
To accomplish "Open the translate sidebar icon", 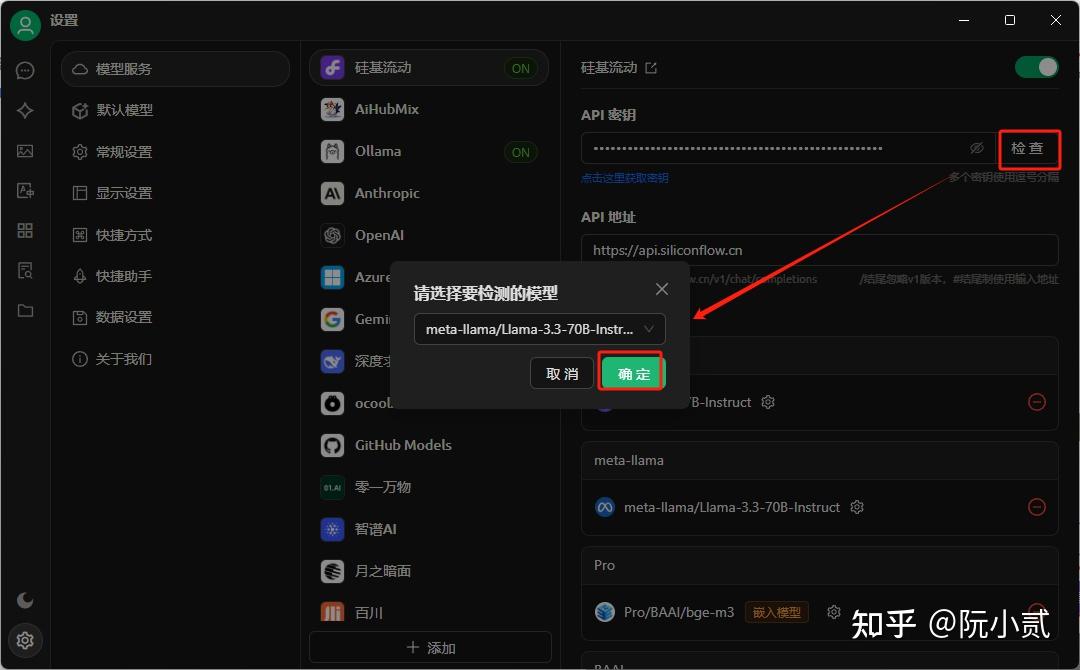I will coord(25,191).
